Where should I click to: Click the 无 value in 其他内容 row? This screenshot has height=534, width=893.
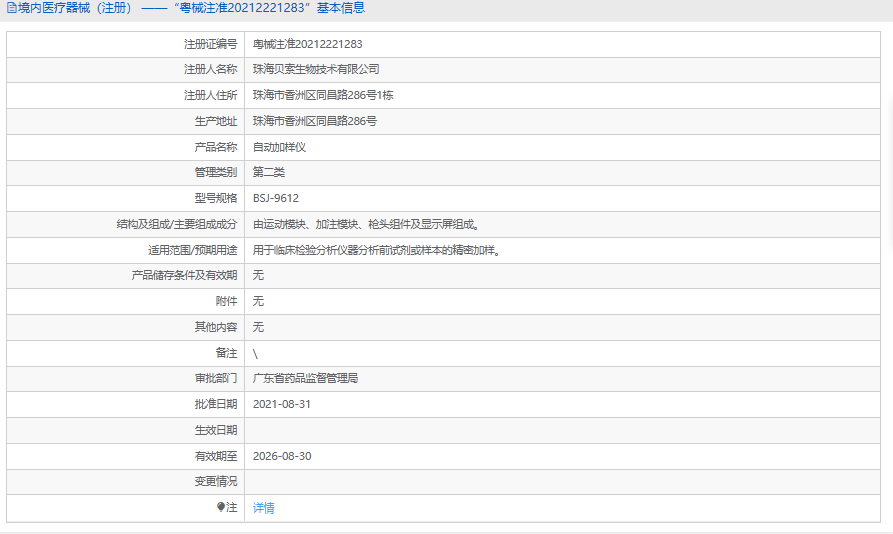pos(258,327)
